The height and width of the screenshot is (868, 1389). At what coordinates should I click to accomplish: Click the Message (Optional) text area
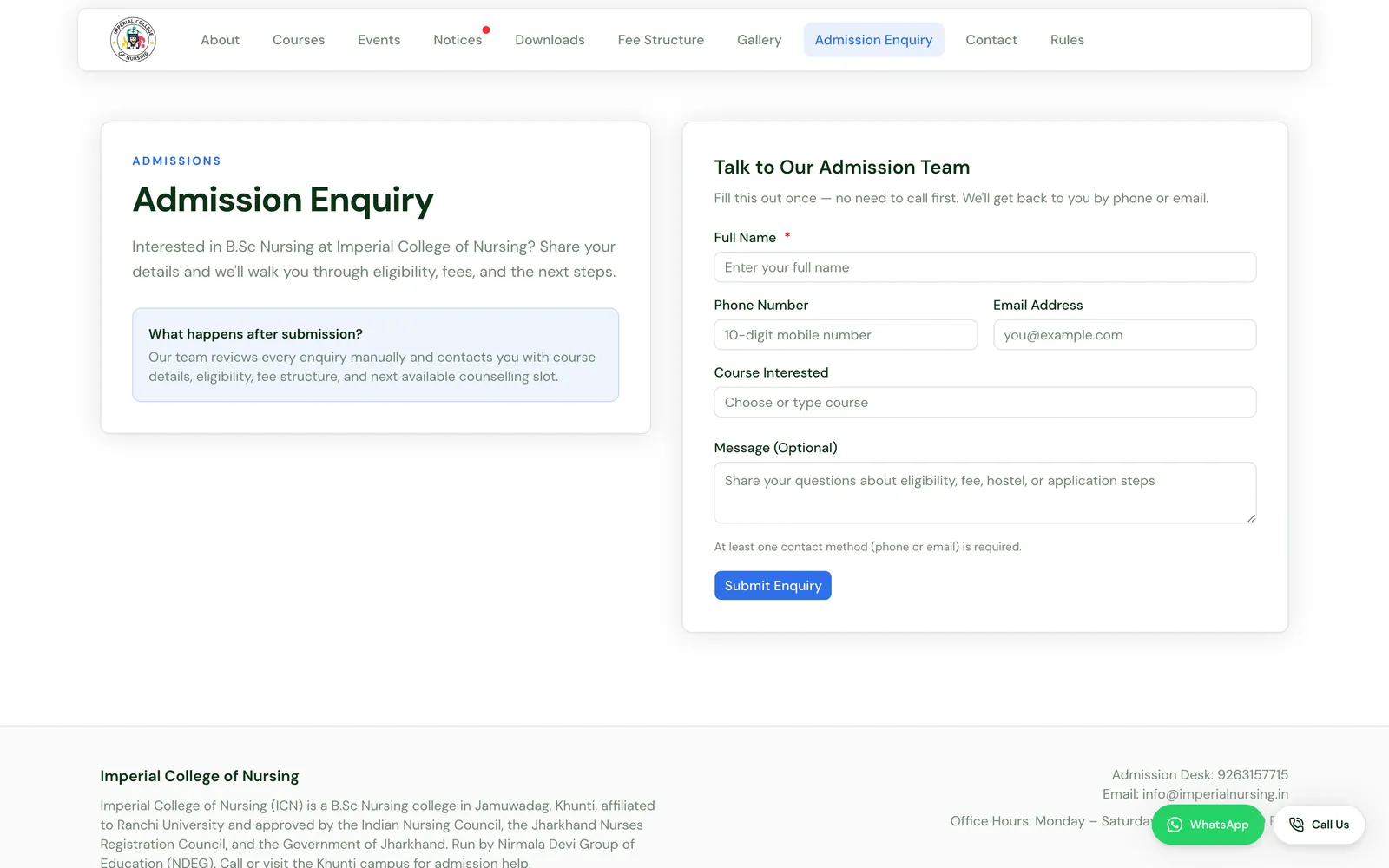pos(984,493)
